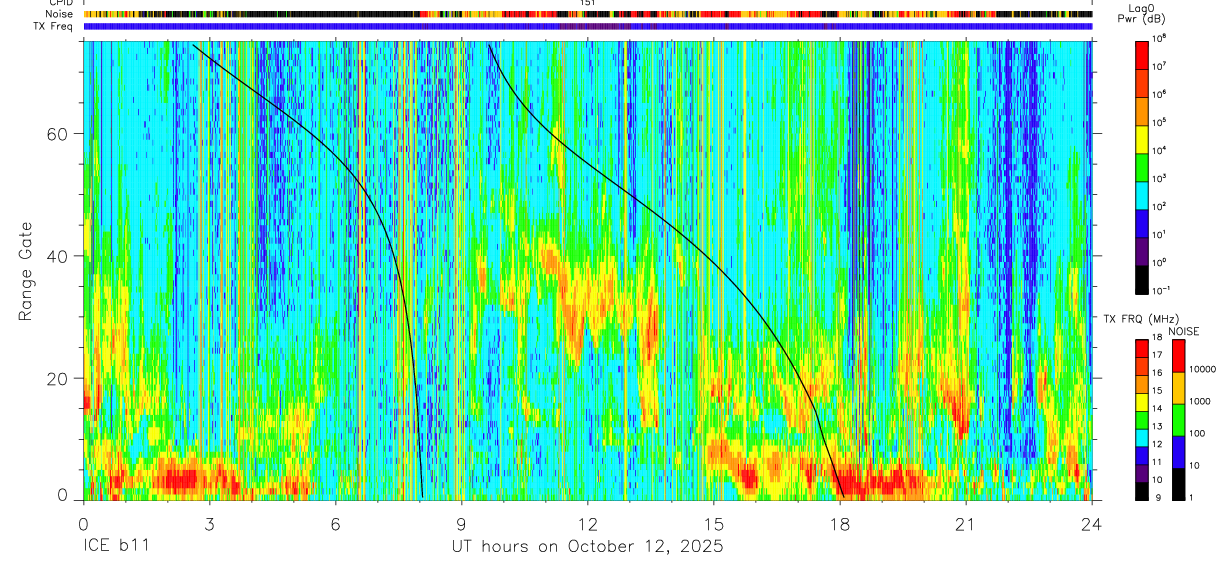1228x567 pixels.
Task: Click the red 10^8 segment of Lag0 power colorbar
Action: click(x=1142, y=55)
